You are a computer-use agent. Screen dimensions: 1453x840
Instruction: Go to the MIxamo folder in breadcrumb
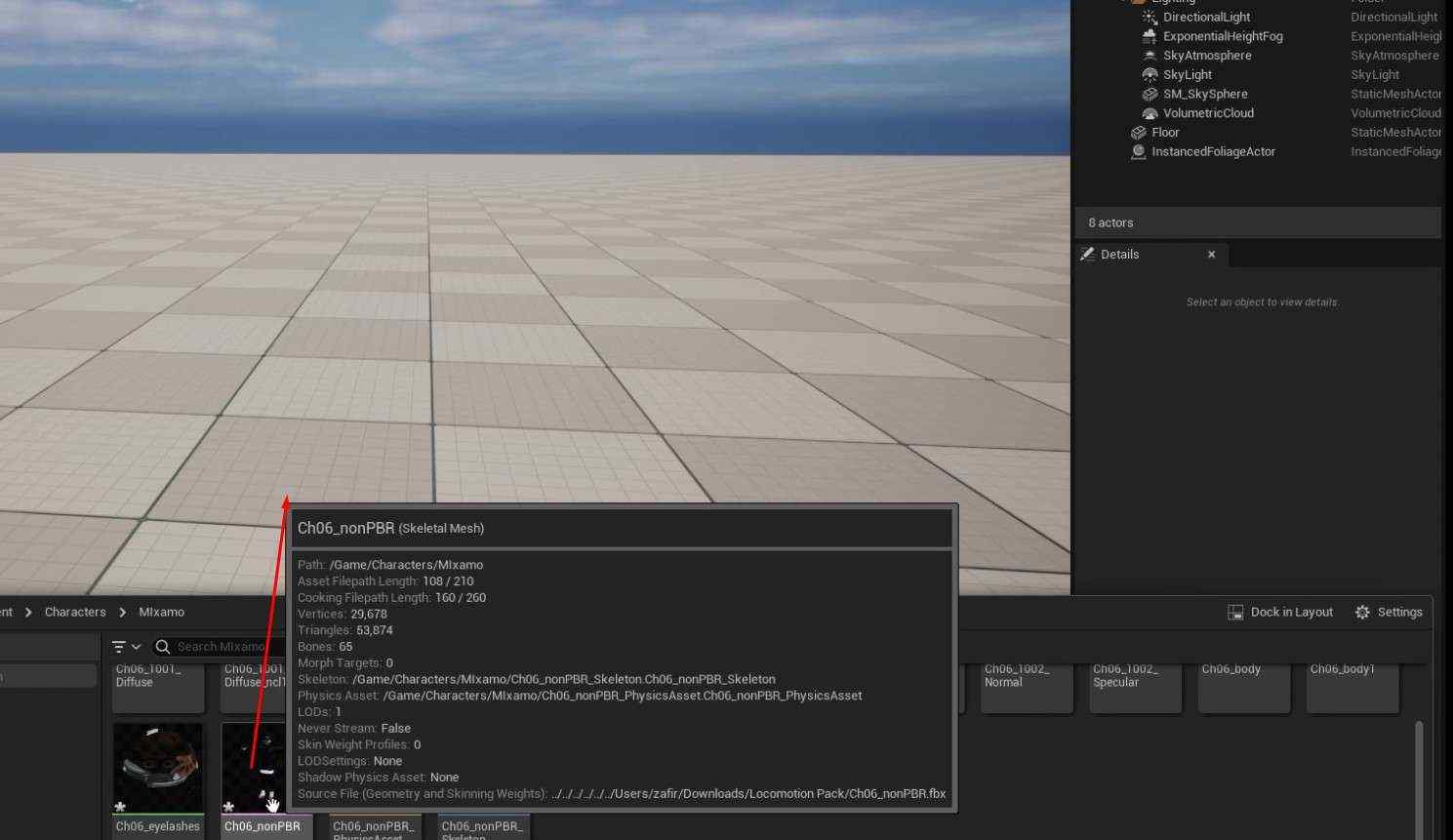(x=162, y=613)
